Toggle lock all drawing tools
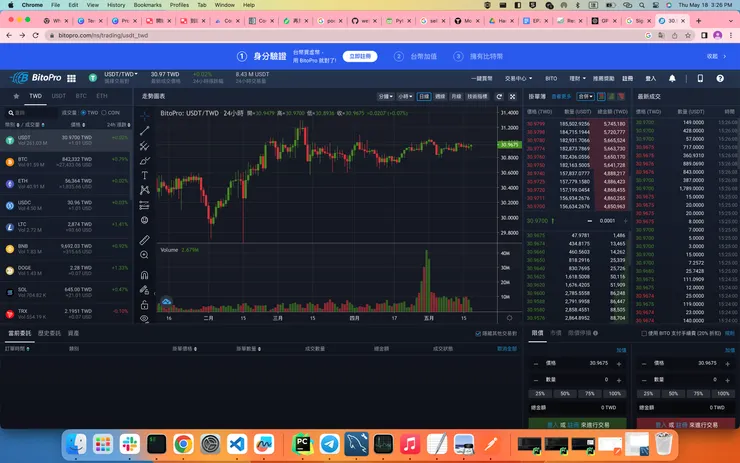 pyautogui.click(x=144, y=305)
